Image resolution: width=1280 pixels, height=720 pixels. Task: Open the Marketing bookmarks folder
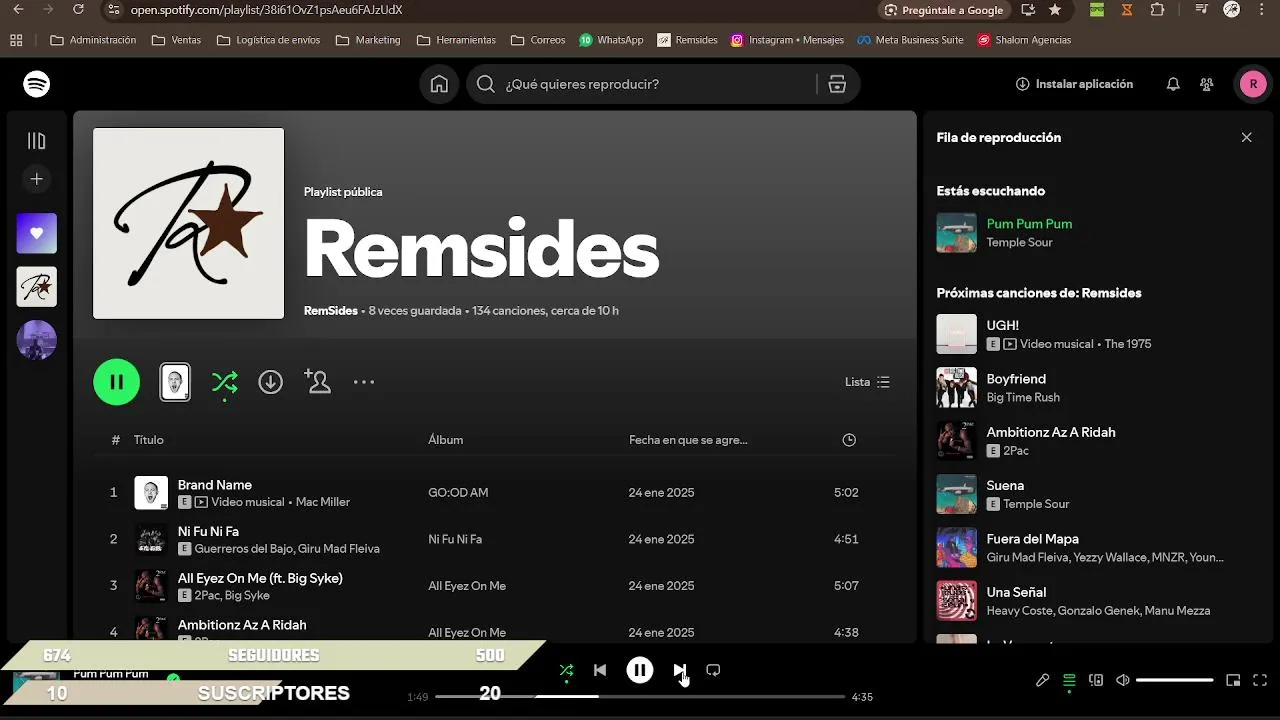(368, 40)
